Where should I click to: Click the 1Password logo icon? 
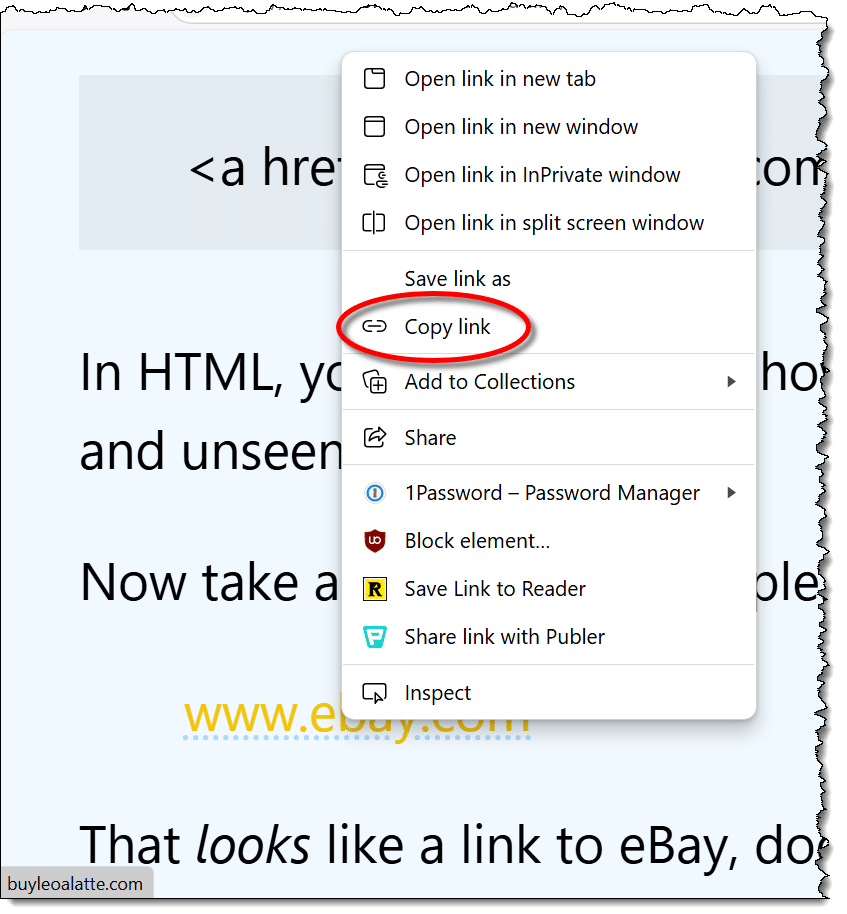coord(375,493)
